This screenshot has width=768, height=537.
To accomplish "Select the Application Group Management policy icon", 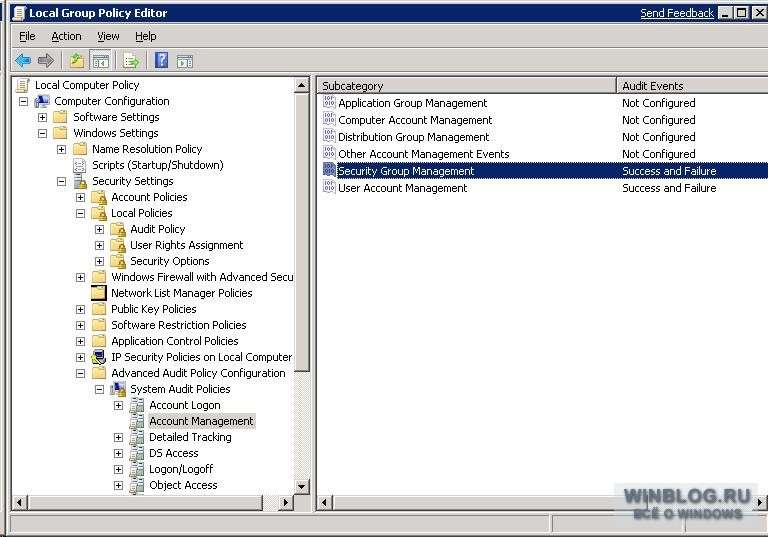I will 329,102.
